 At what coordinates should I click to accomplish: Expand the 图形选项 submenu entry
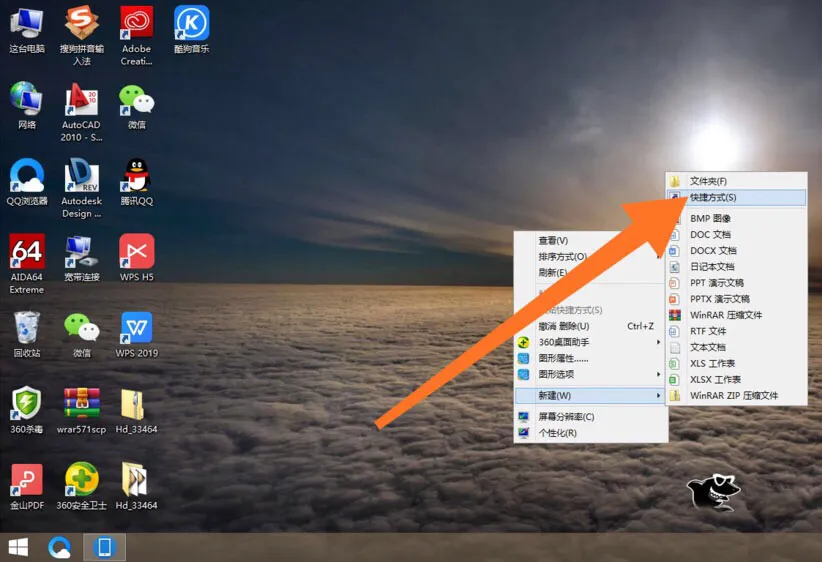(x=590, y=374)
